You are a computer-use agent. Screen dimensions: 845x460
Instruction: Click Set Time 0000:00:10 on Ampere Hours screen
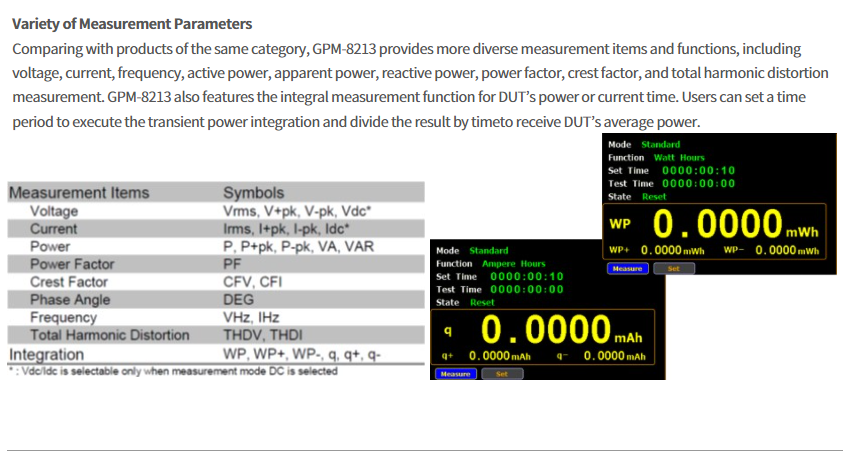pos(527,277)
